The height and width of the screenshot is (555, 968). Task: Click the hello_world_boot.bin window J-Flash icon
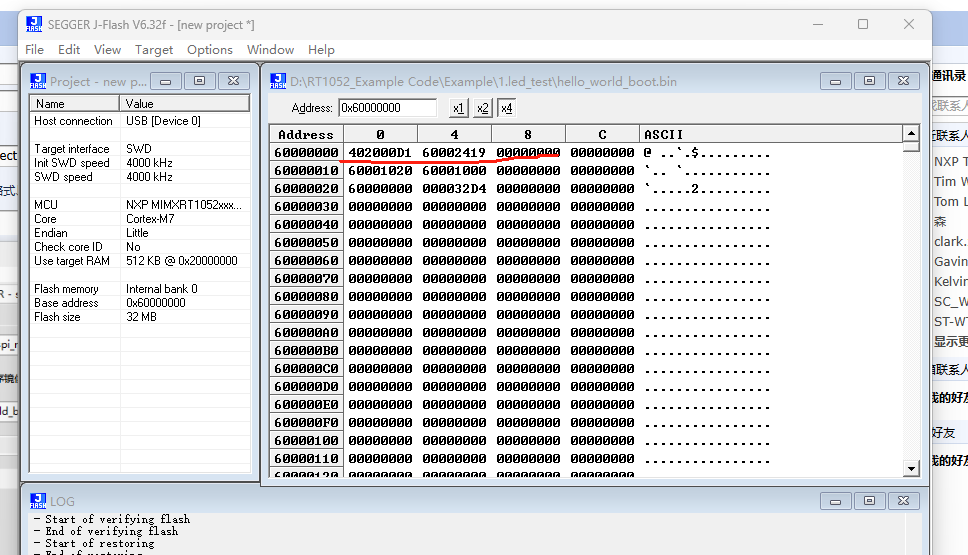278,81
